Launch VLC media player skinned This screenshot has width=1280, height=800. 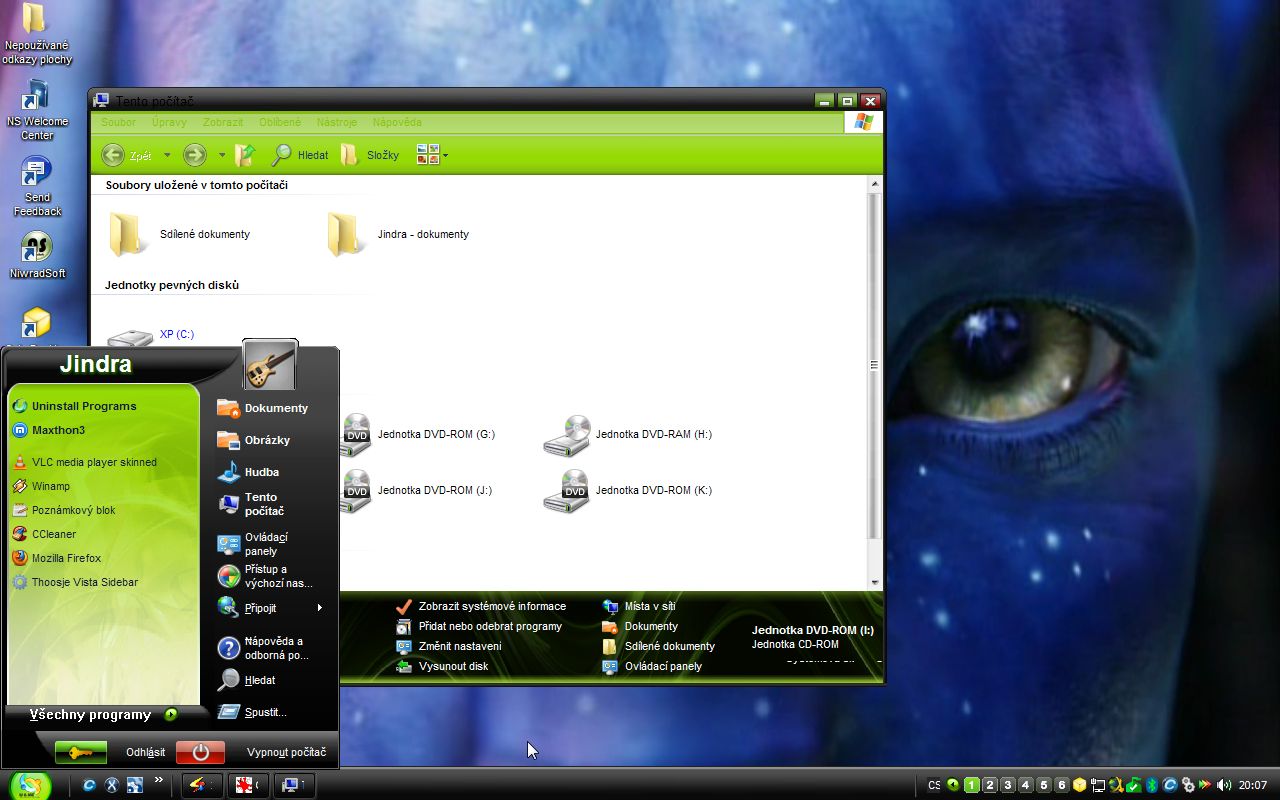click(x=93, y=462)
